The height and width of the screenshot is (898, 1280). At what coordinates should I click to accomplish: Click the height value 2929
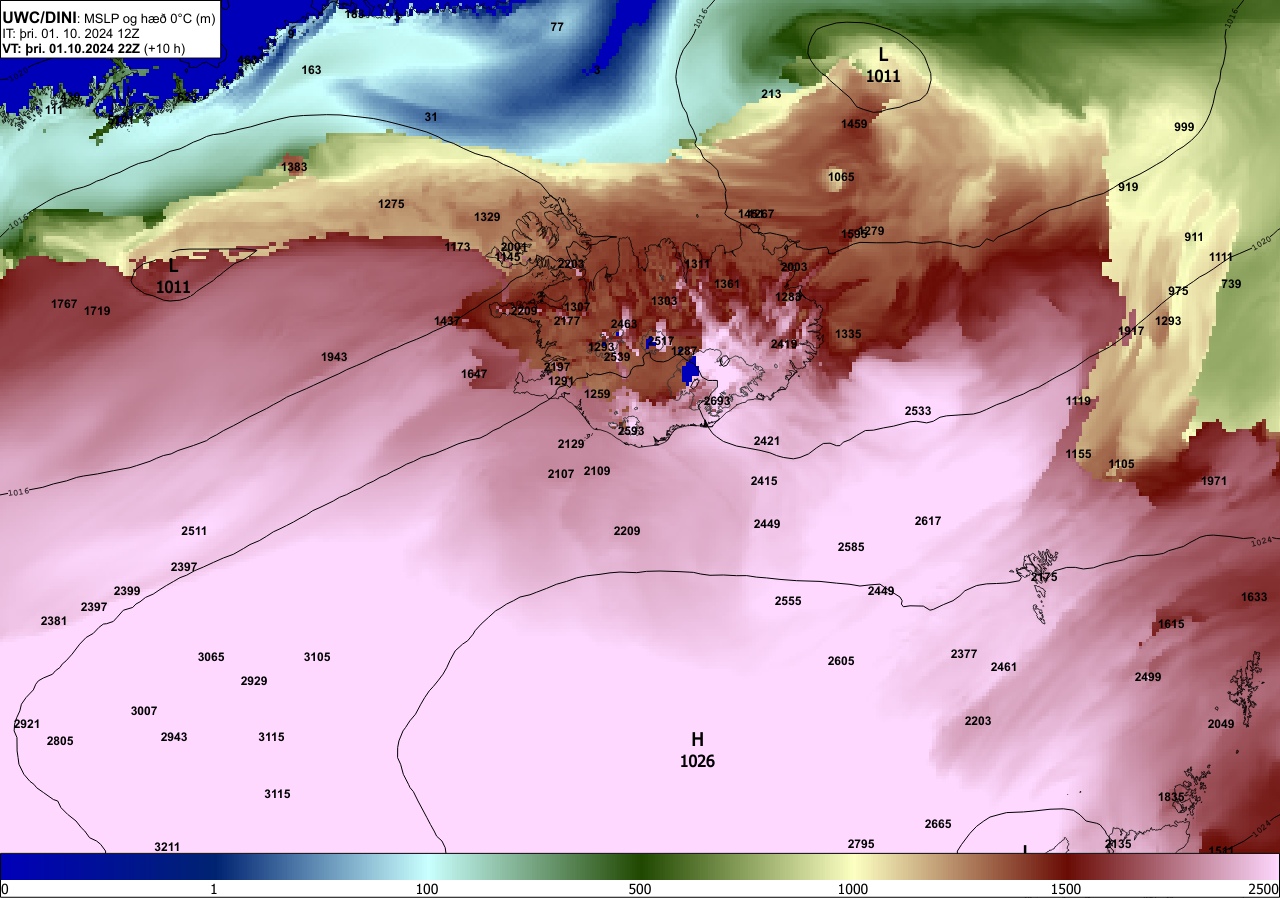coord(254,681)
